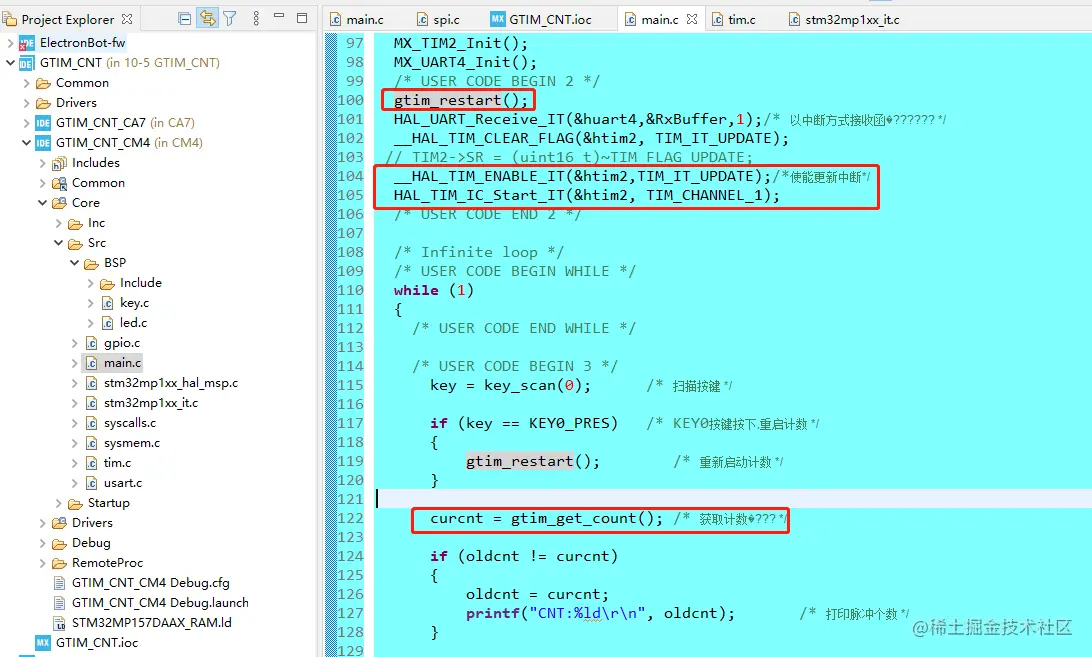Click the usart.c file icon
Viewport: 1092px width, 657px height.
point(91,483)
